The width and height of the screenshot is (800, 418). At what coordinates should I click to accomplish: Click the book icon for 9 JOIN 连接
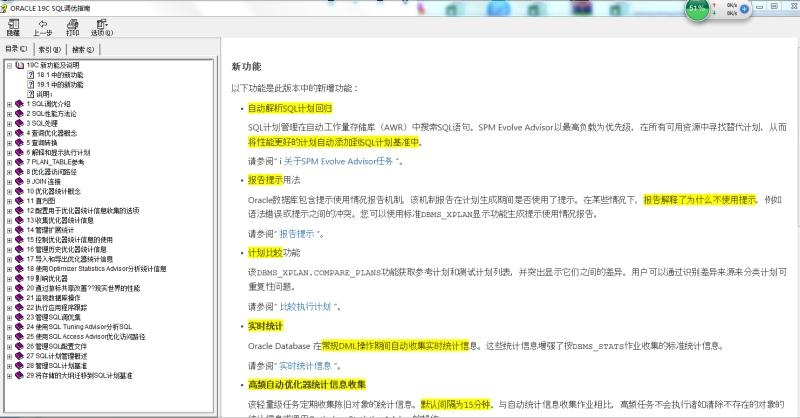coord(19,182)
